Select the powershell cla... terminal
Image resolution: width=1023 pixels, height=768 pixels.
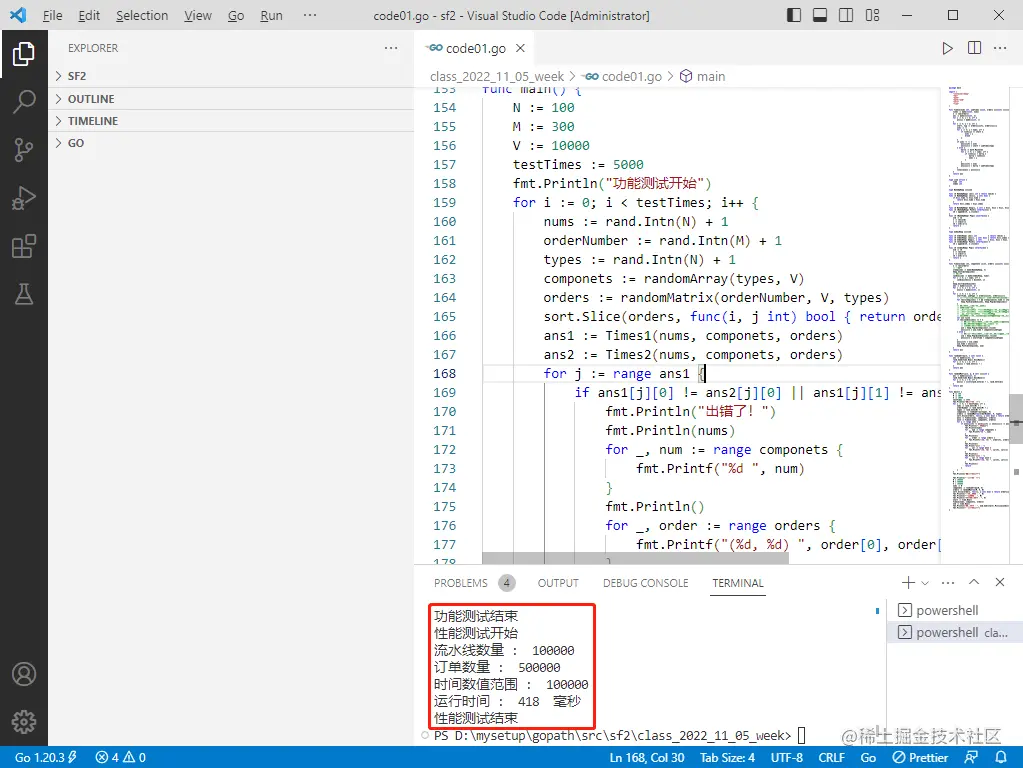[x=954, y=632]
